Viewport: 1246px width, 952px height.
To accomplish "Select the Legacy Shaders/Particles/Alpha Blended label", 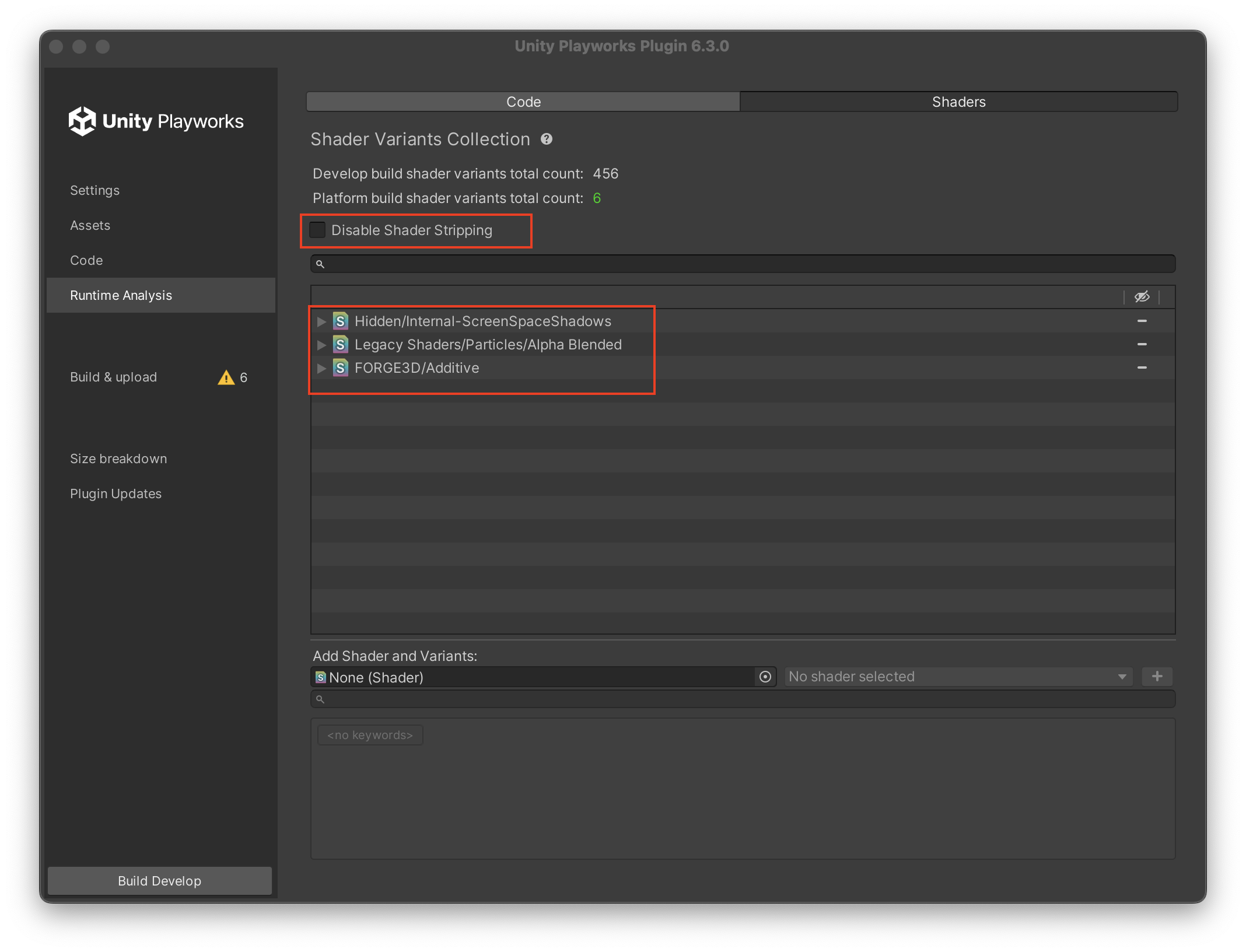I will click(x=488, y=344).
